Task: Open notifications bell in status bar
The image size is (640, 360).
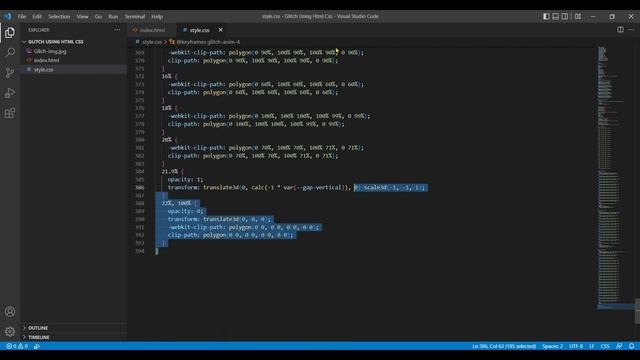Action: 631,346
